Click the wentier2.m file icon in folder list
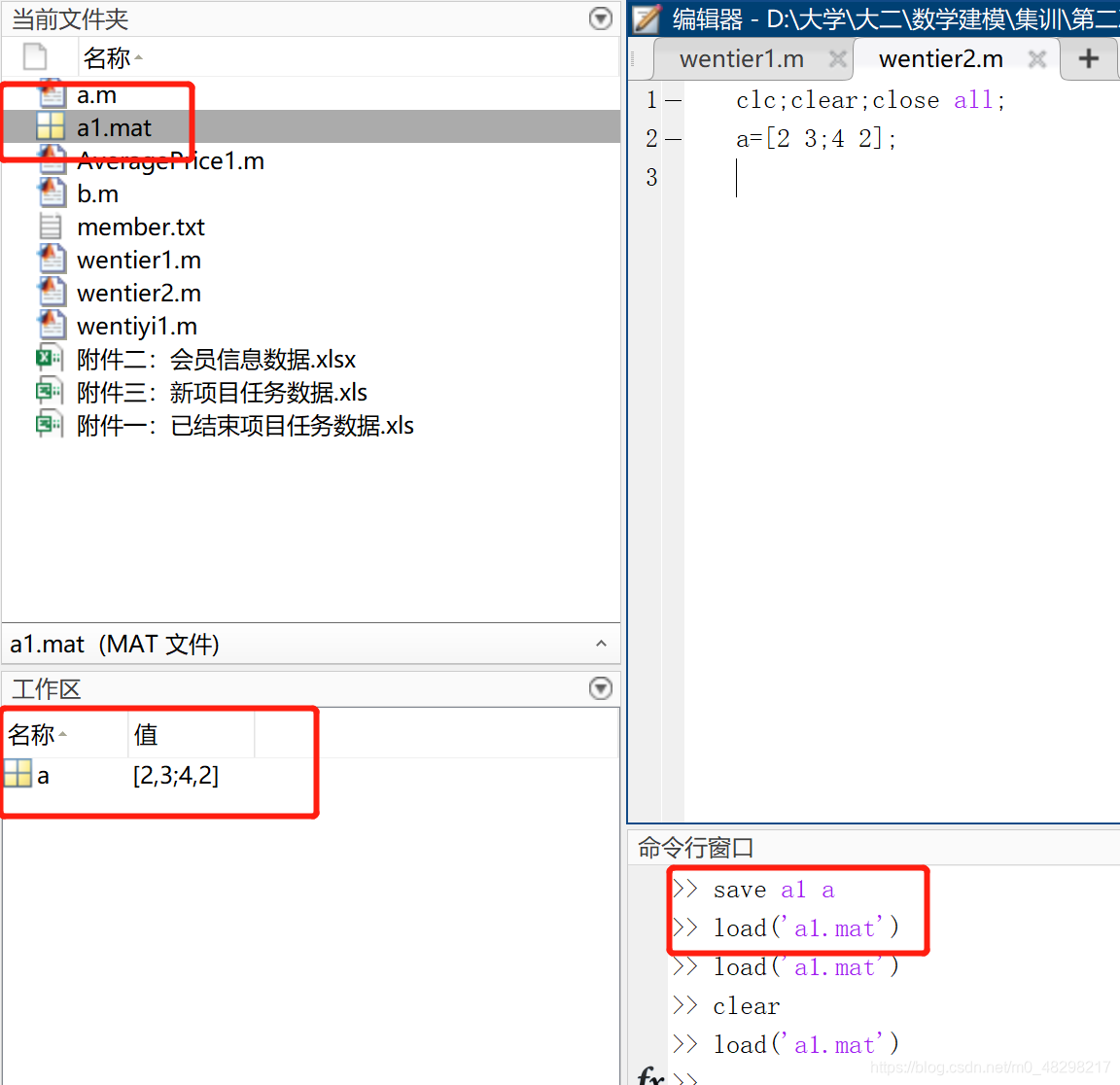 tap(52, 292)
